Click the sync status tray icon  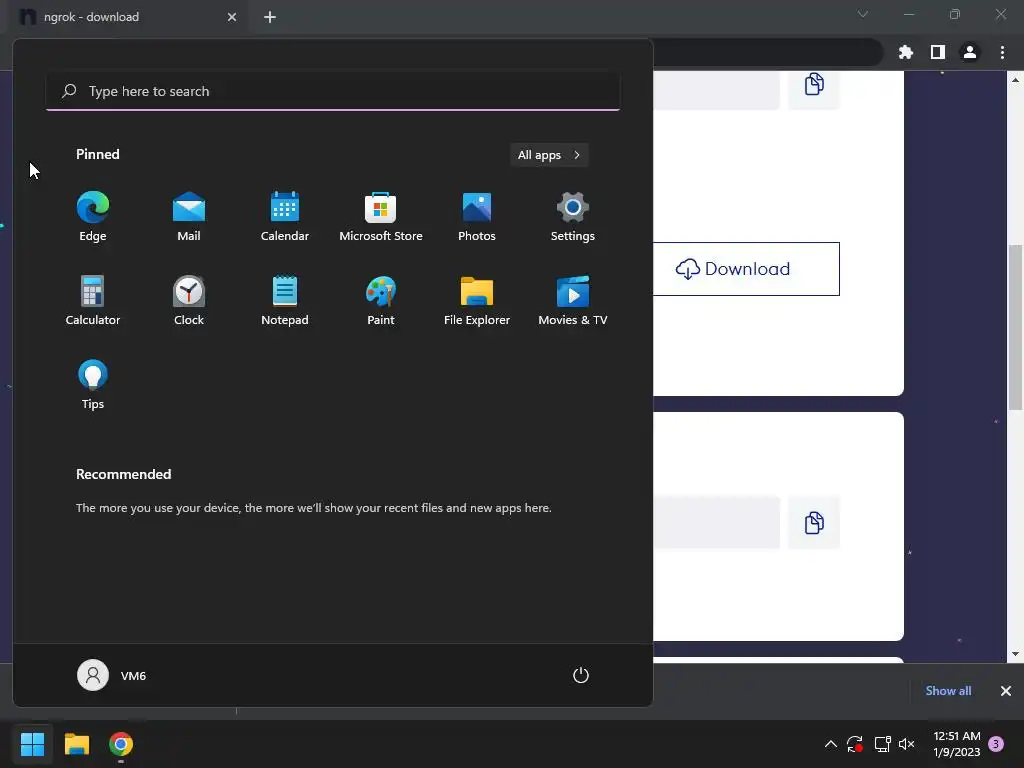click(x=855, y=744)
